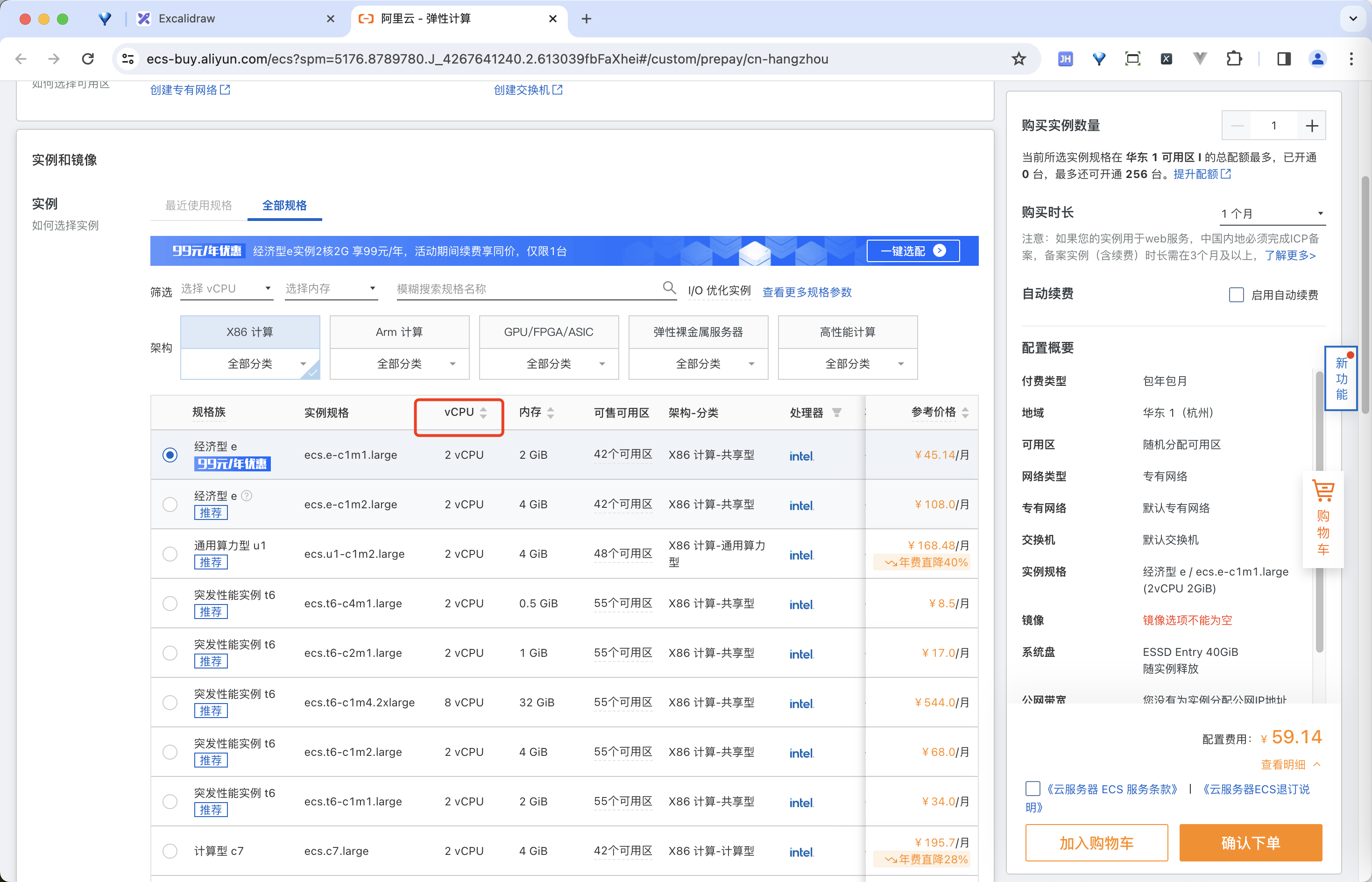Sort by 参考价格 arrows

tap(965, 413)
